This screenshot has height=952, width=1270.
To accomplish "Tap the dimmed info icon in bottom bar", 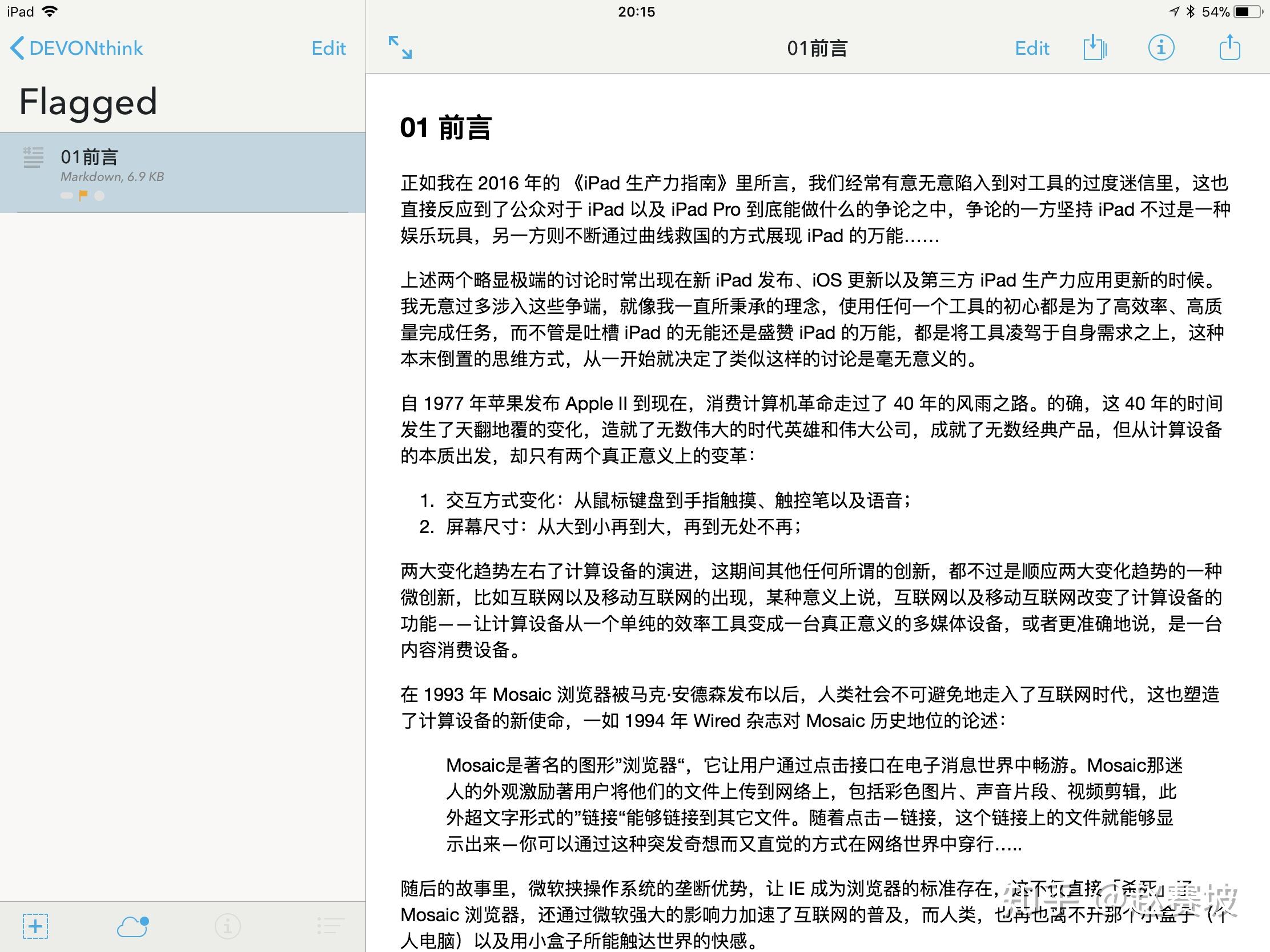I will (x=228, y=926).
